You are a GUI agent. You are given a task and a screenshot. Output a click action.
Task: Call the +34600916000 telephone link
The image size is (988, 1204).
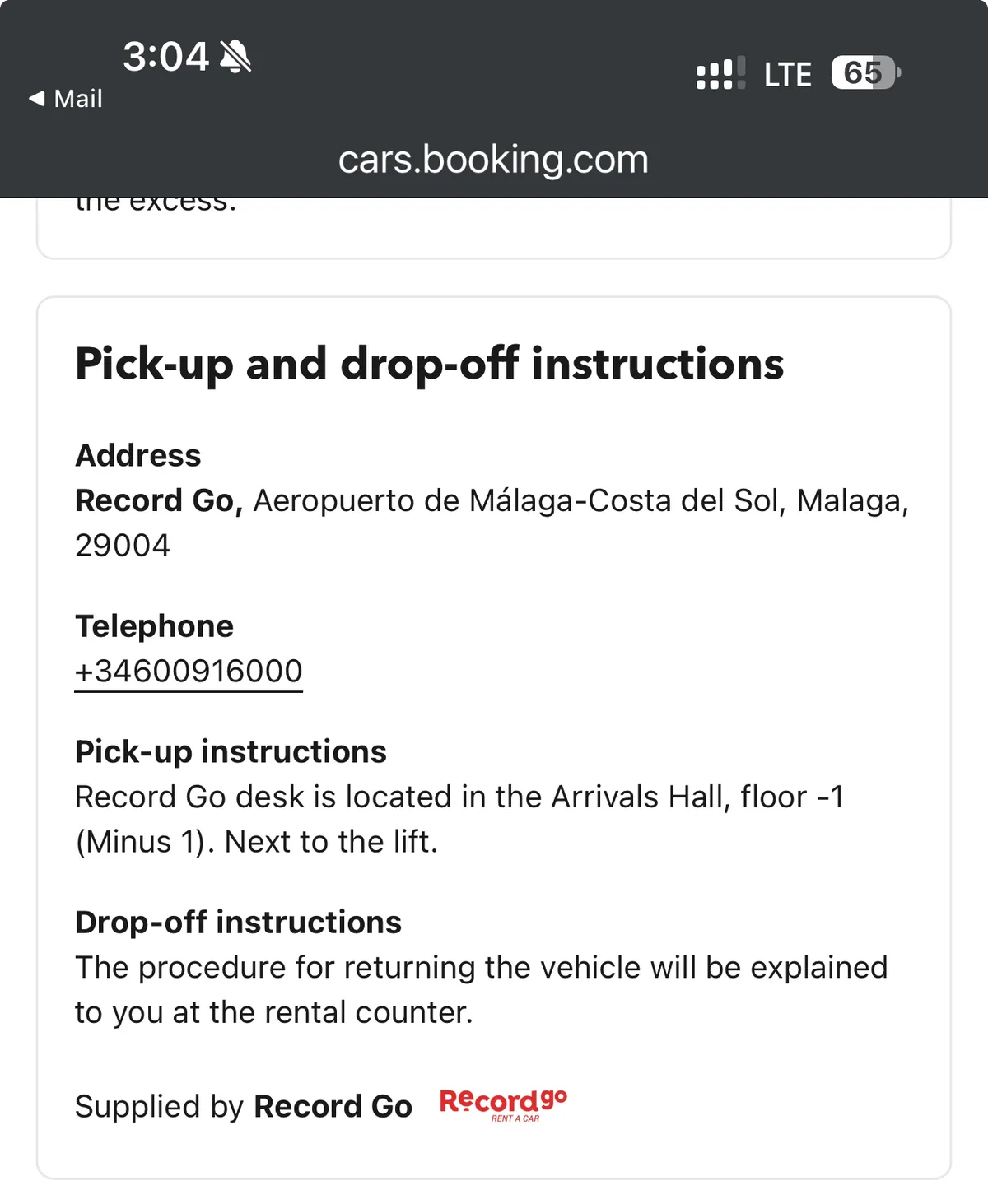[x=189, y=672]
